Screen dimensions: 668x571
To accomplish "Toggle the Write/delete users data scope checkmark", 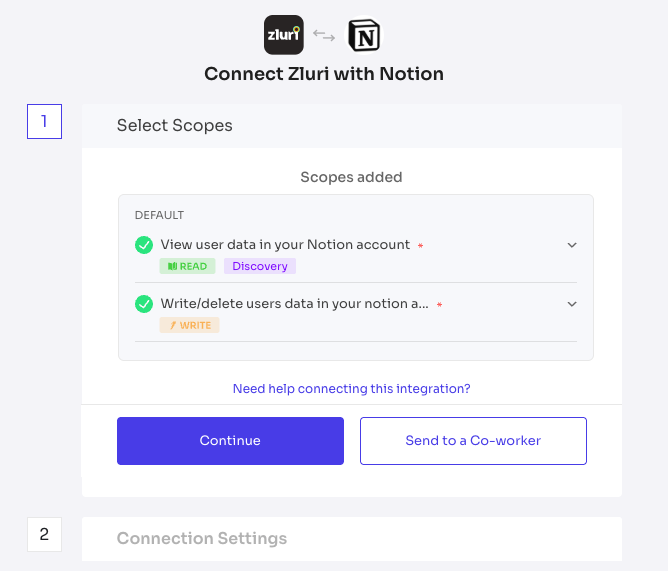I will coord(144,304).
